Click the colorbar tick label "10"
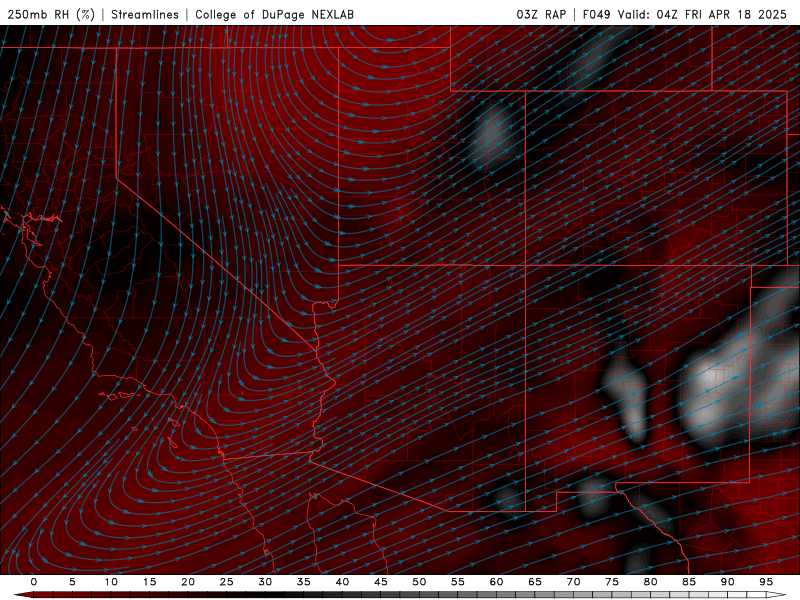This screenshot has height=600, width=800. coord(111,582)
